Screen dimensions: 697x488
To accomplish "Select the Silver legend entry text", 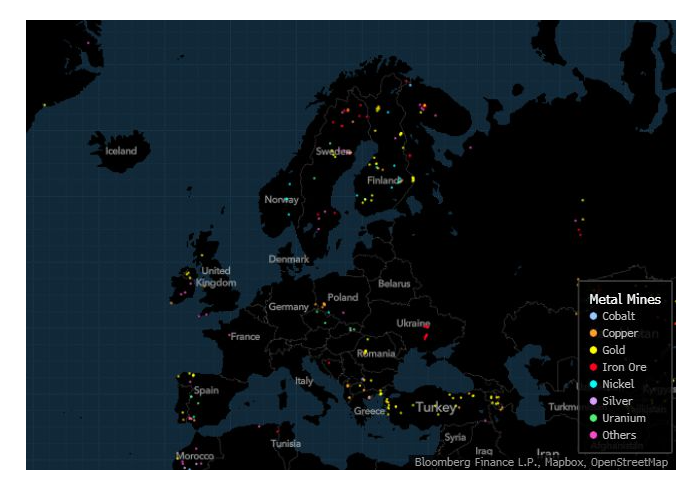I will [x=617, y=401].
